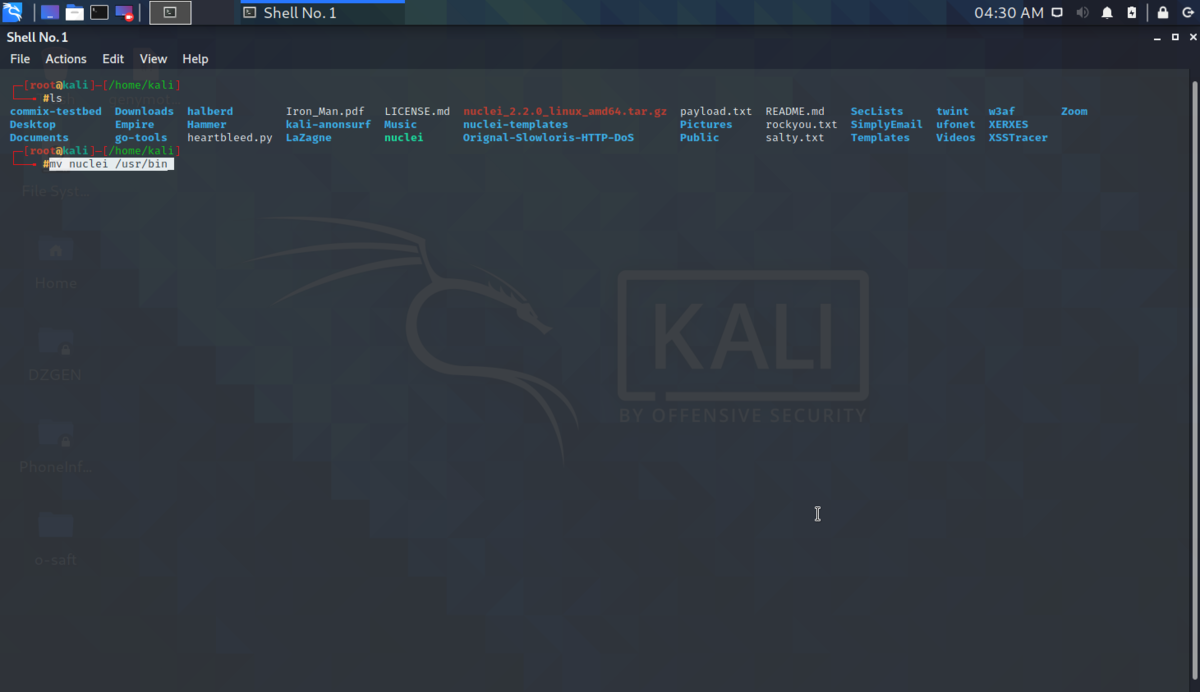1200x692 pixels.
Task: Open the Edit menu
Action: point(113,59)
